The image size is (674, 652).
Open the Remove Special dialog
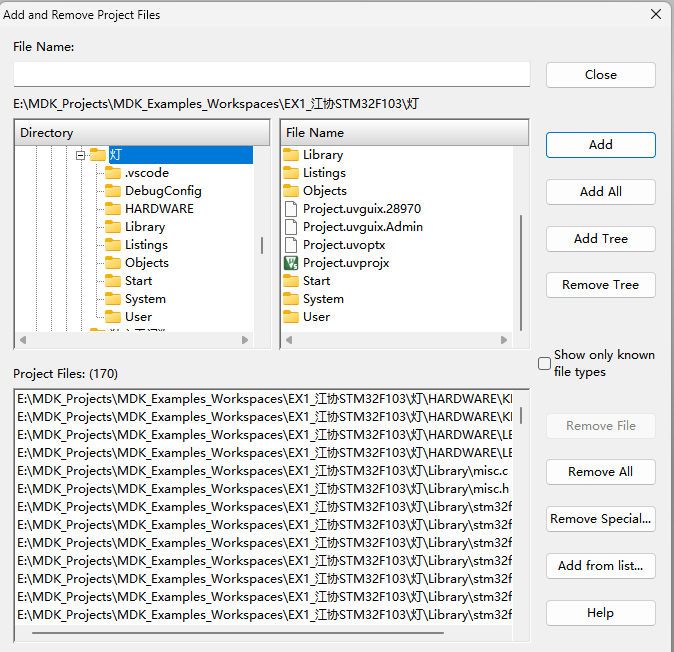[x=600, y=519]
